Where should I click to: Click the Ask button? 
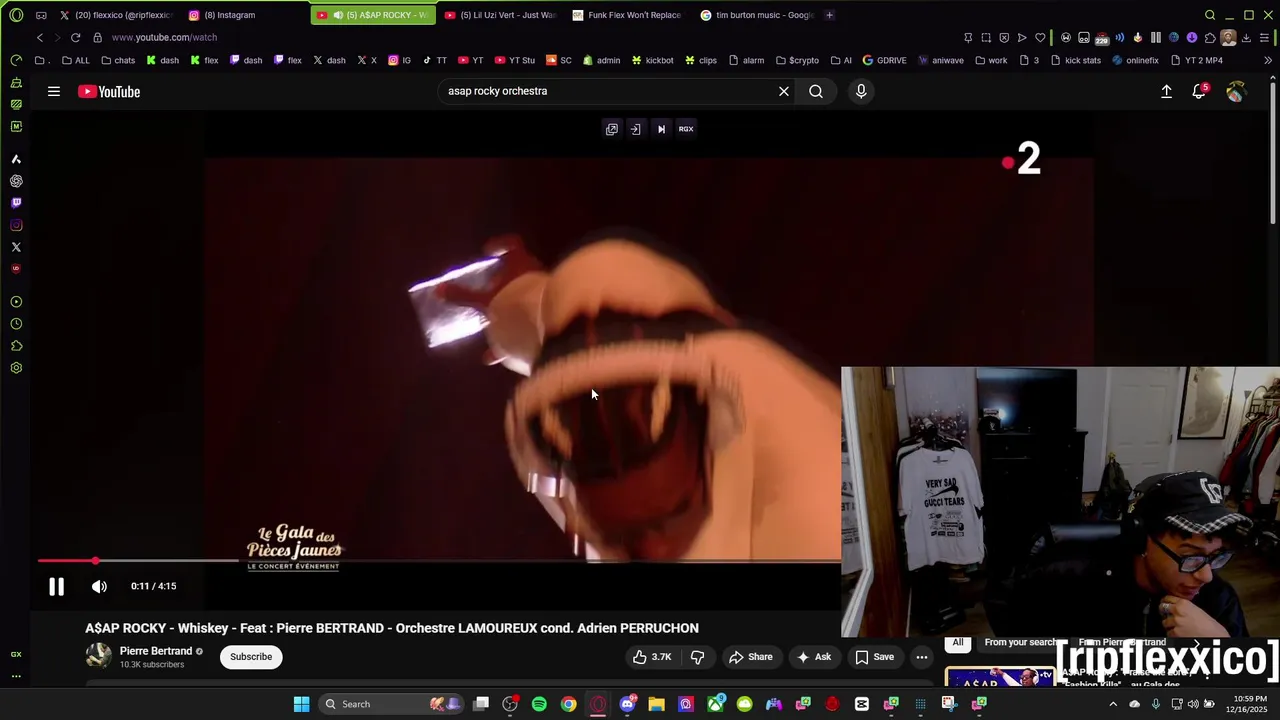click(813, 657)
